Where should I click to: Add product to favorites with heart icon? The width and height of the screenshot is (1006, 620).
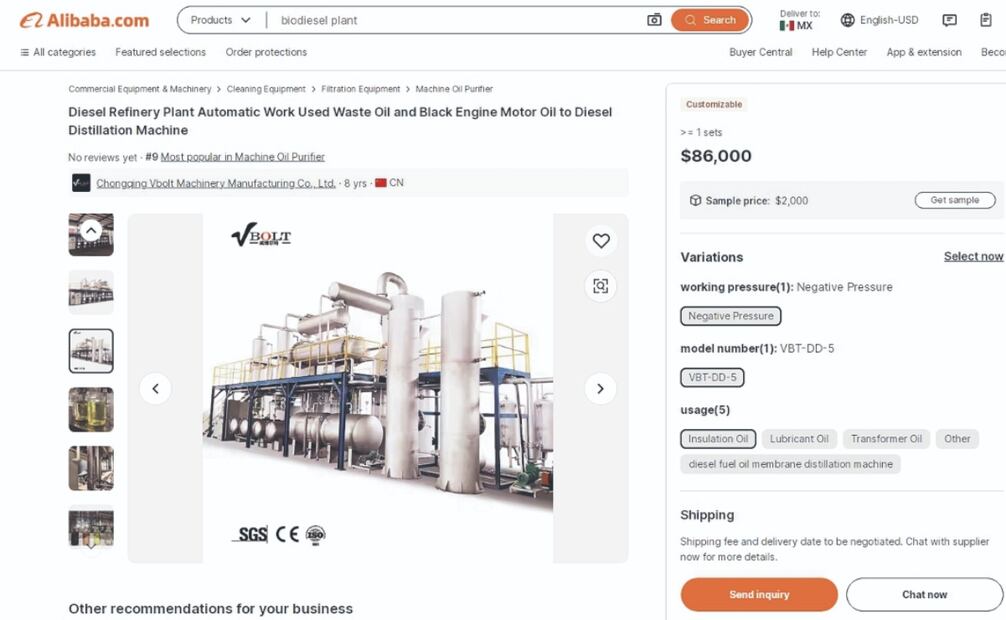click(600, 241)
